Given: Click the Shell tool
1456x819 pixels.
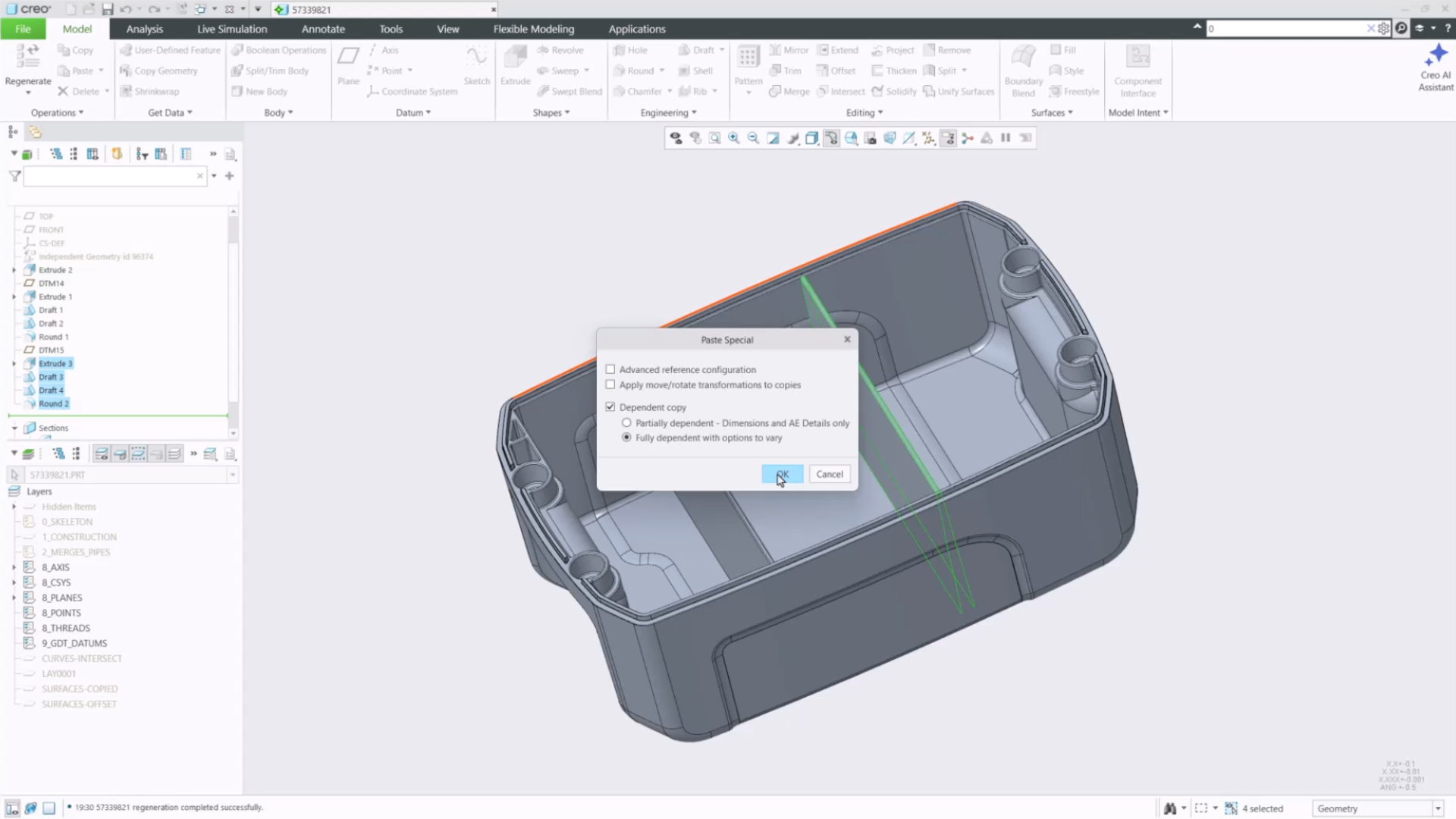Looking at the screenshot, I should (695, 71).
